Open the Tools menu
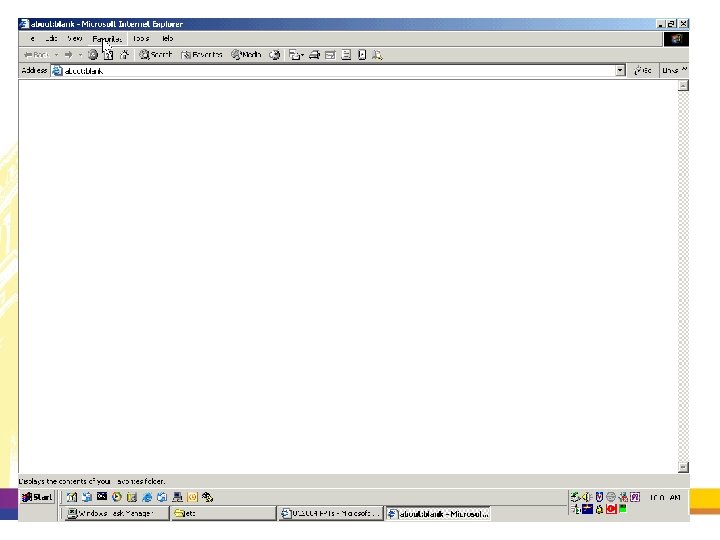The width and height of the screenshot is (720, 540). click(x=141, y=39)
